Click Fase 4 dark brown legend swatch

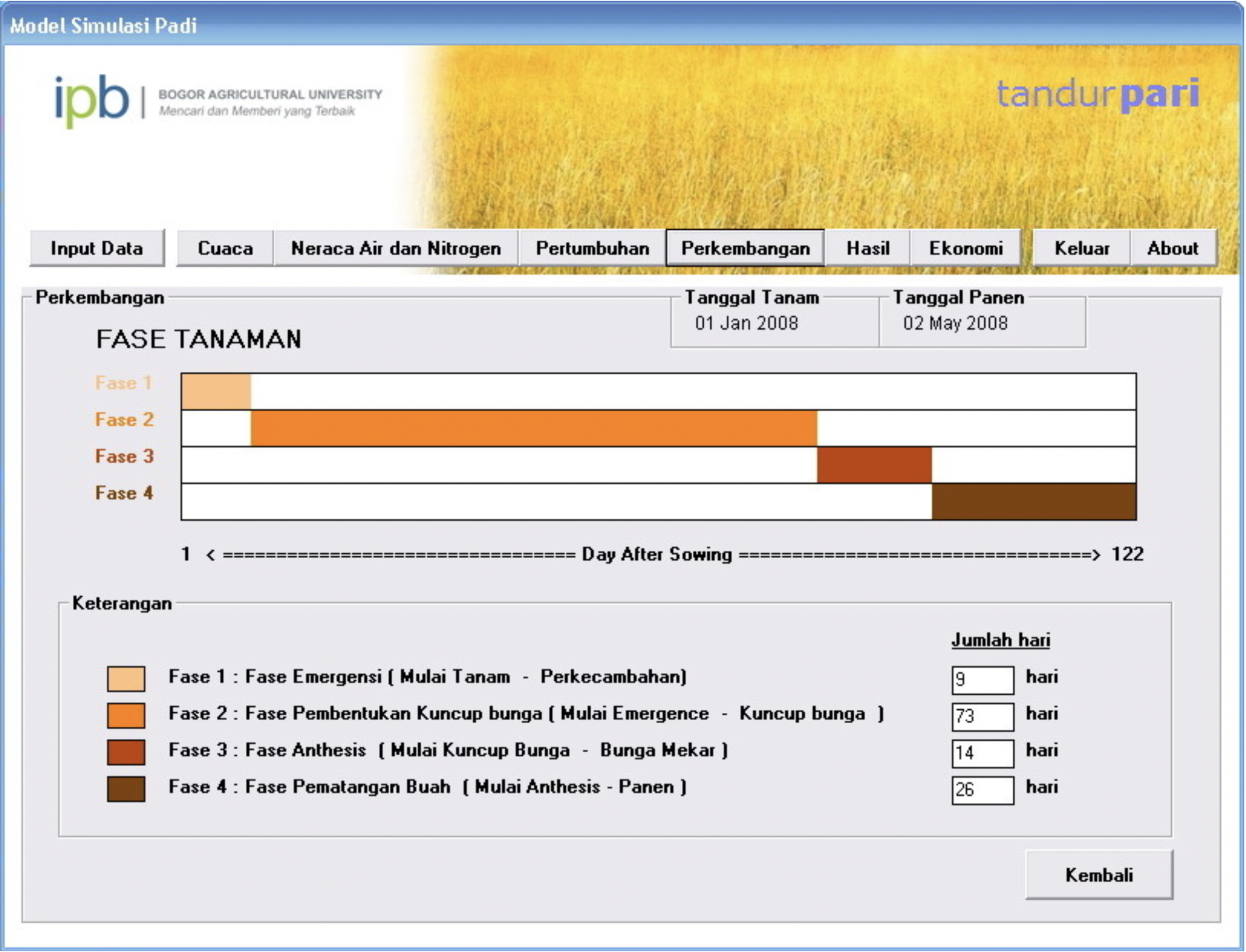coord(126,789)
